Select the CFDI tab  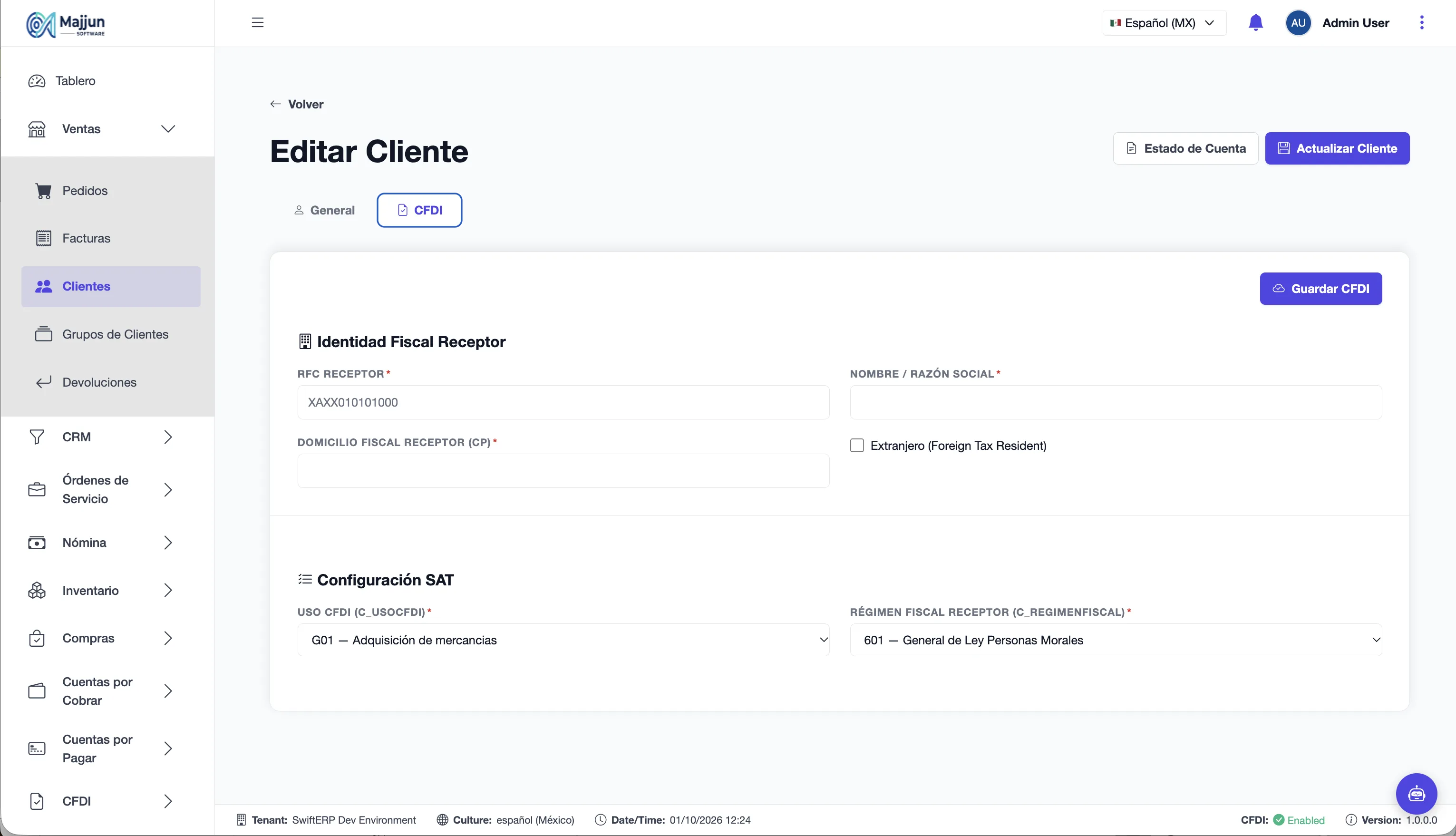(420, 210)
